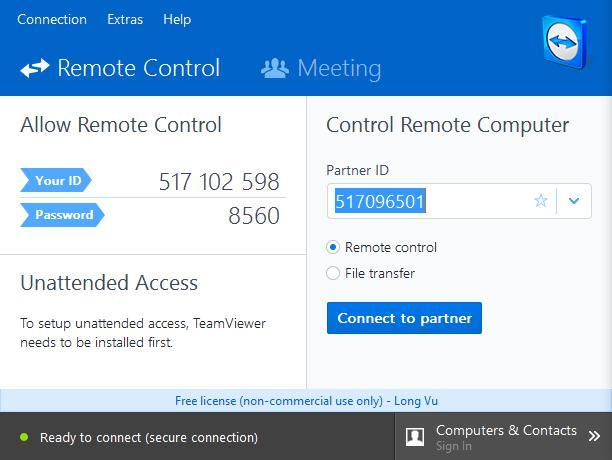Click the unattended access setup description text
The width and height of the screenshot is (612, 460).
click(x=143, y=333)
